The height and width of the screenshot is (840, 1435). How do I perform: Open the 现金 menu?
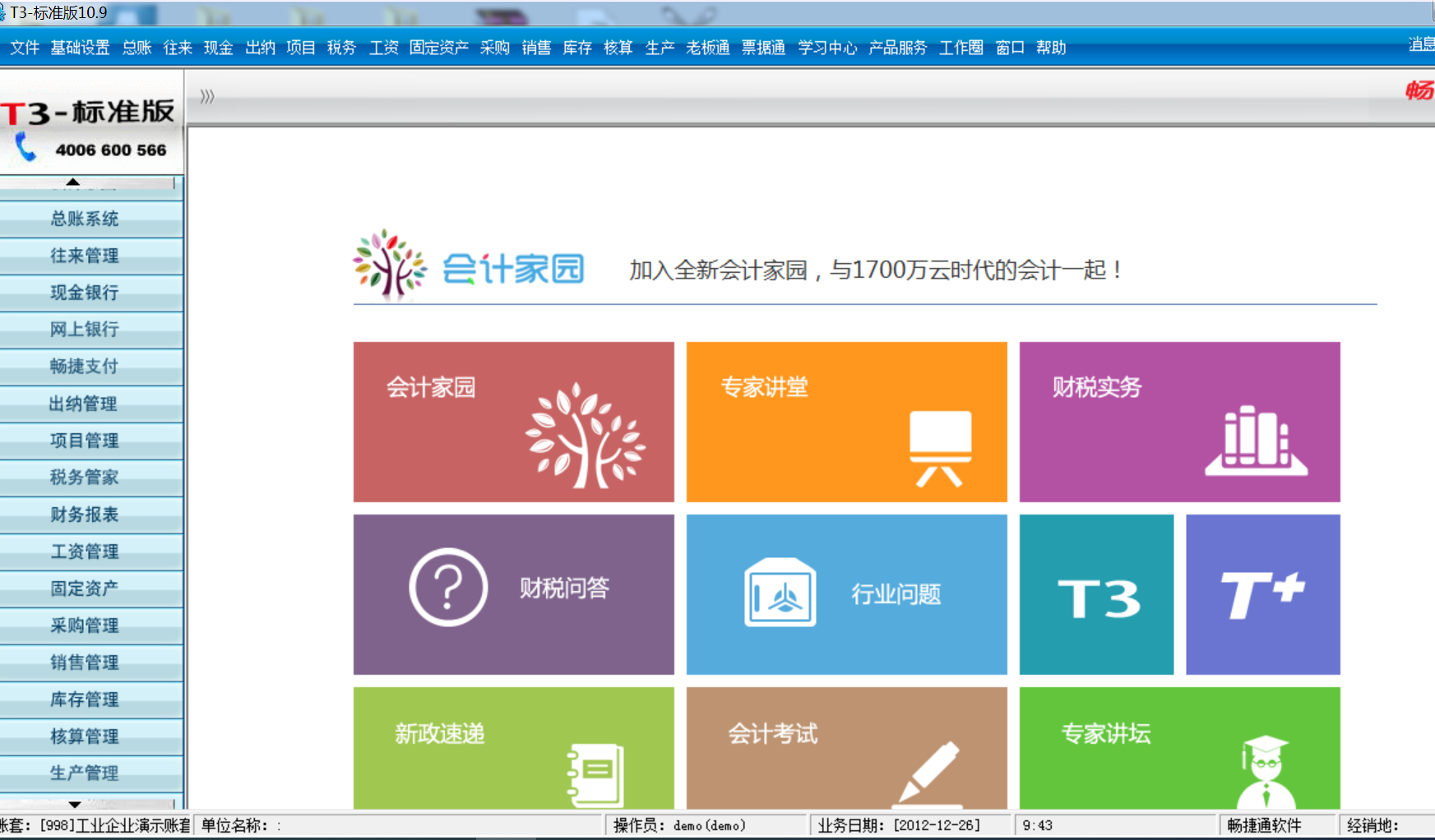click(219, 48)
